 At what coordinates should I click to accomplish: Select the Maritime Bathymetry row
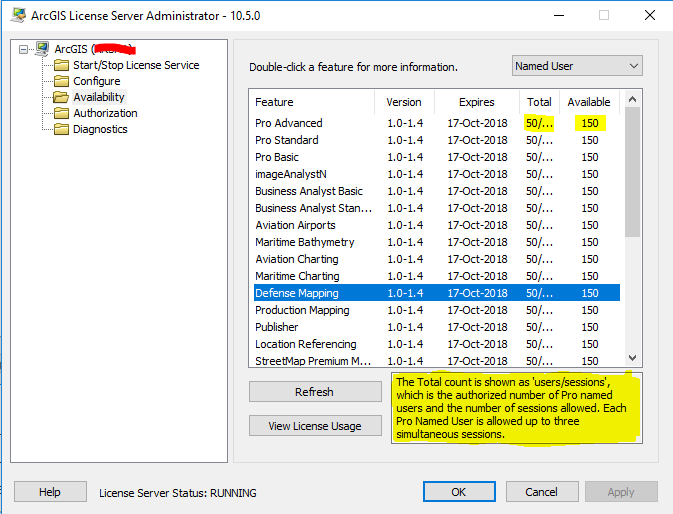[437, 242]
